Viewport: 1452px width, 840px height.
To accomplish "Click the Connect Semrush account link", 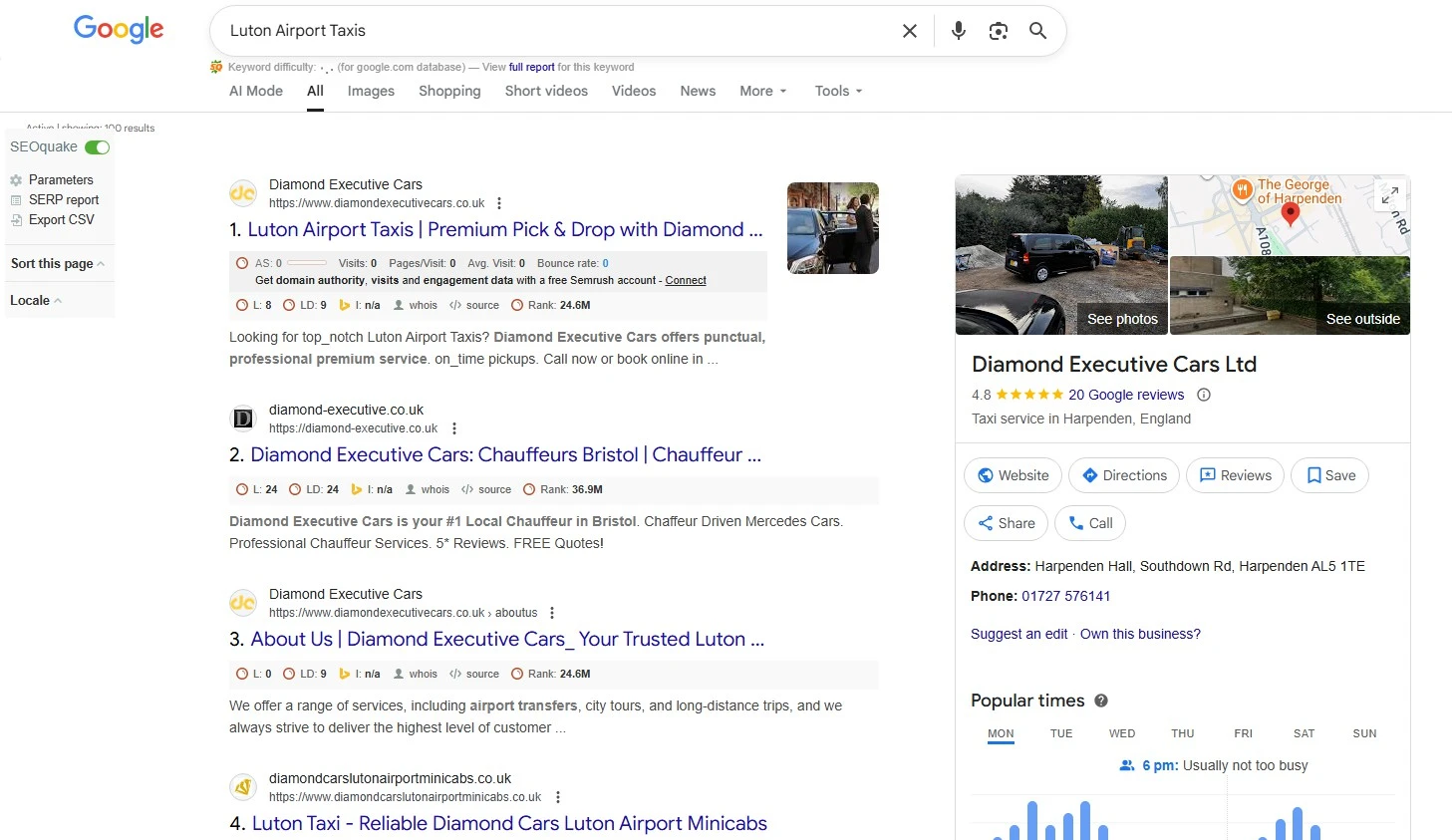I will coord(686,281).
